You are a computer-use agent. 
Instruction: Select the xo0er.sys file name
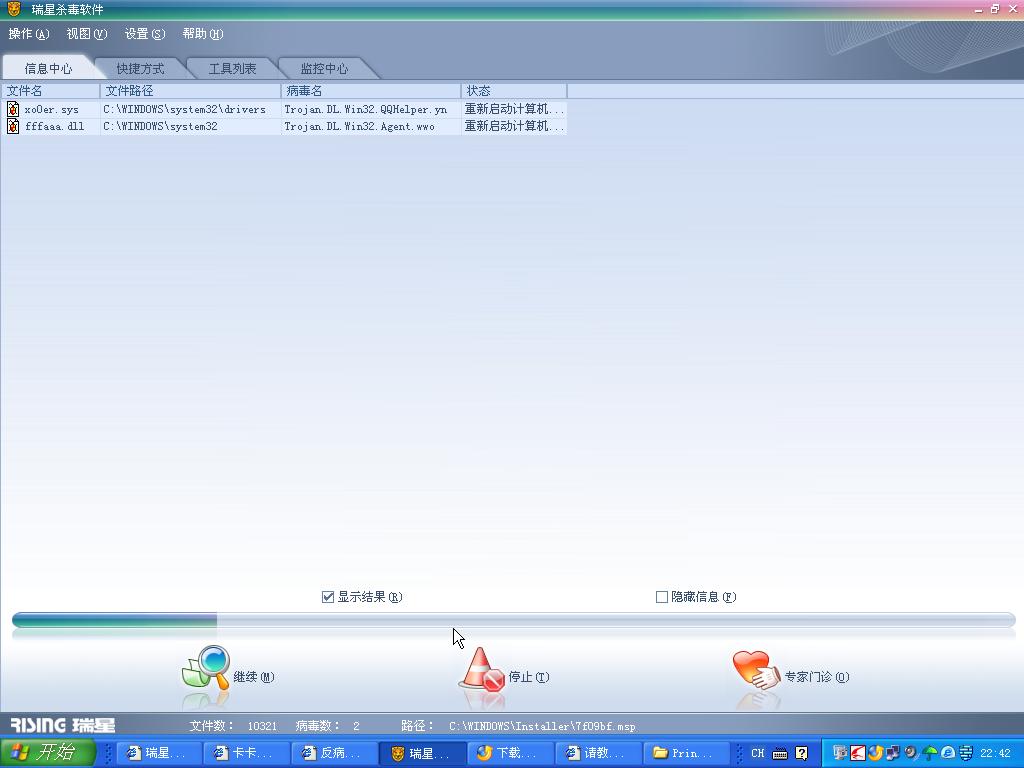tap(52, 109)
